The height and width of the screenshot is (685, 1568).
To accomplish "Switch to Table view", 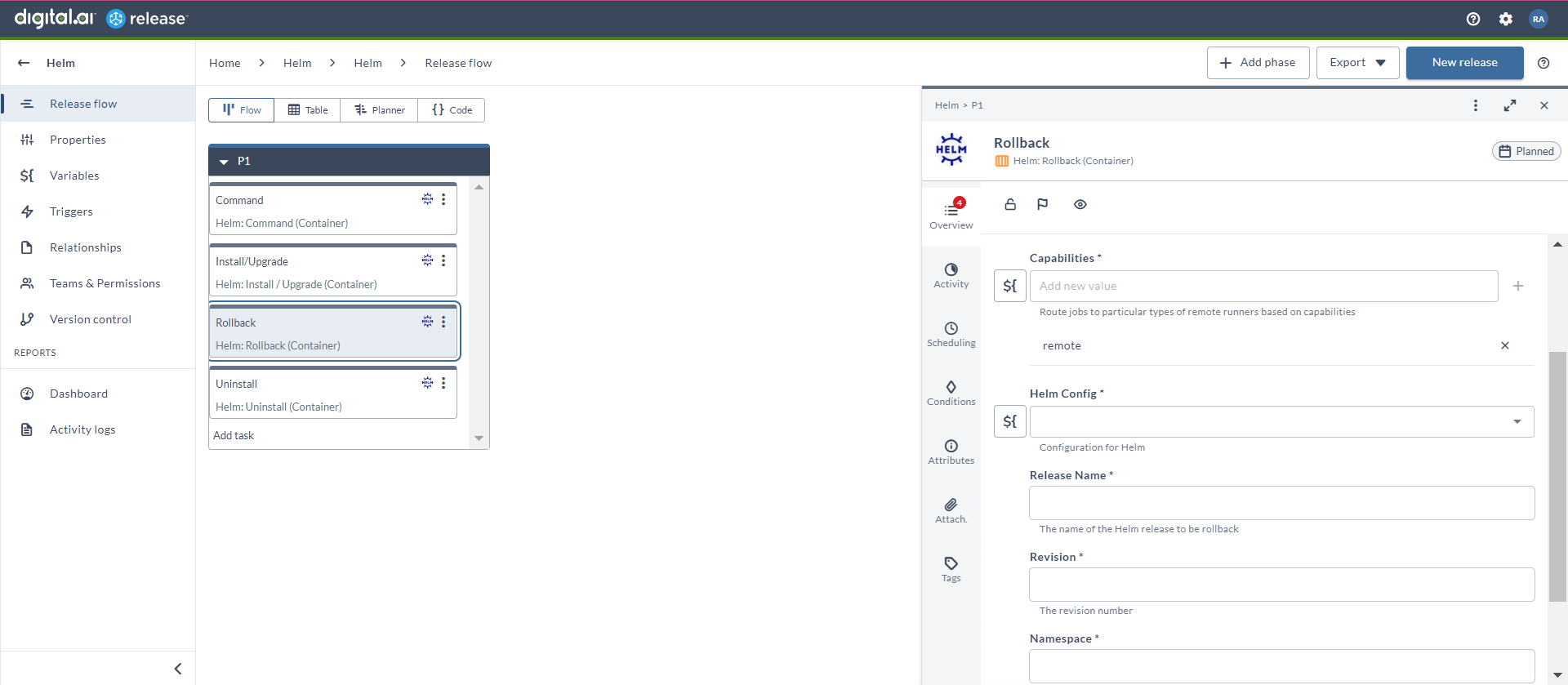I will pos(308,110).
